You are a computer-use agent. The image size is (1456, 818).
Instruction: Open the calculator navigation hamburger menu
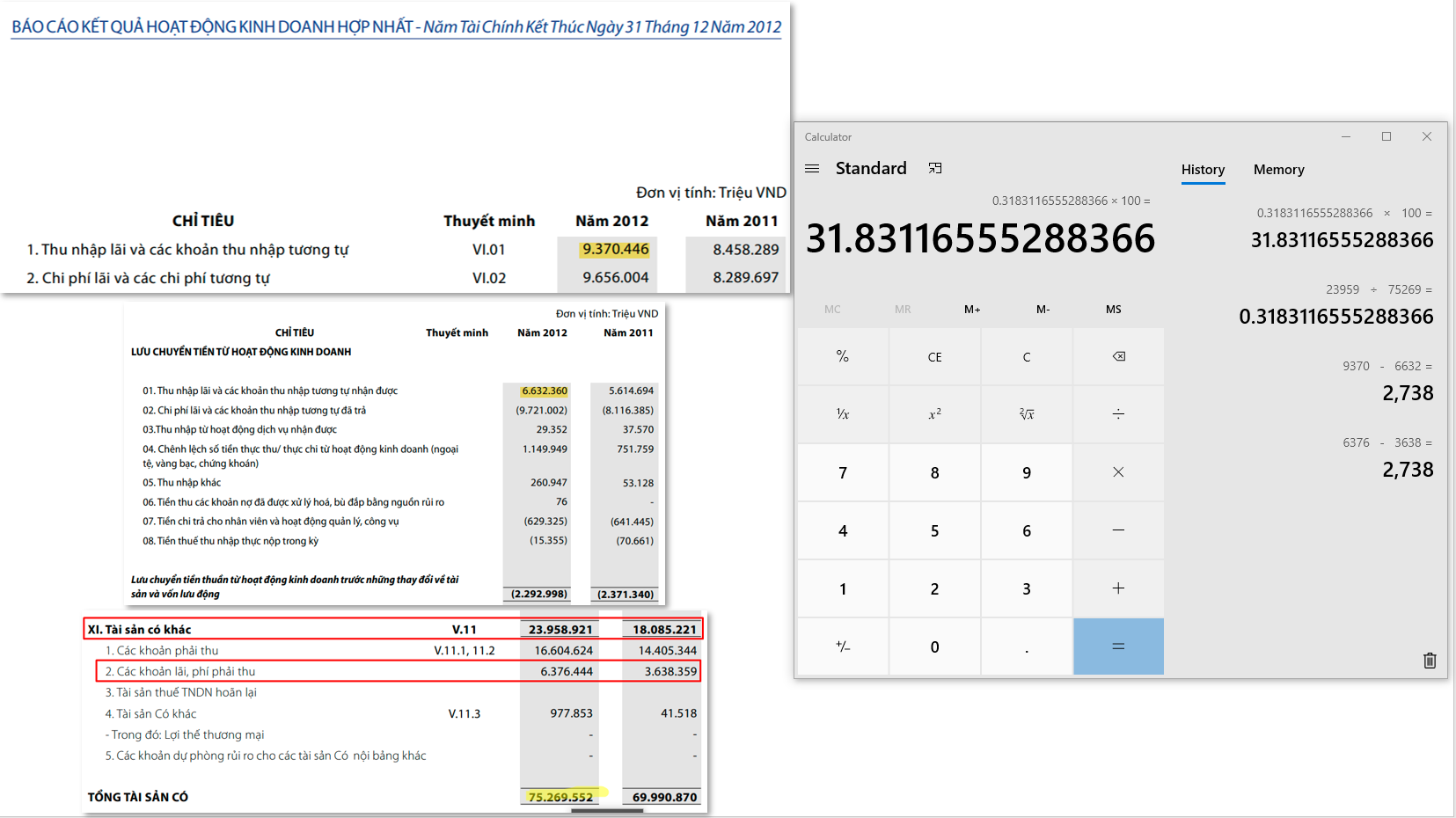(812, 168)
